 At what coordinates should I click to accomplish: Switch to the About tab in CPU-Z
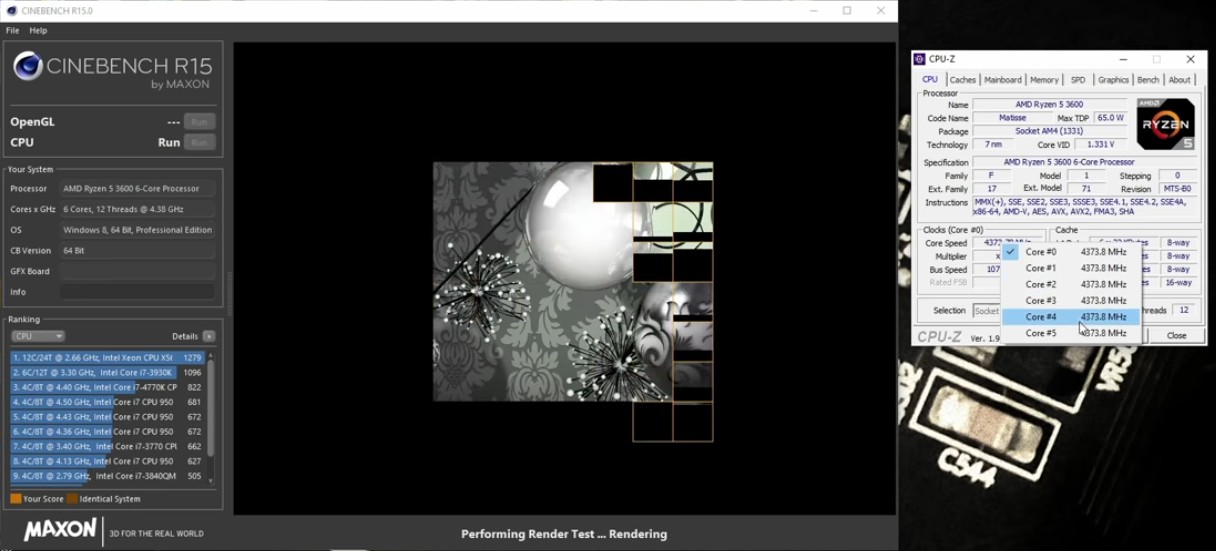point(1180,80)
